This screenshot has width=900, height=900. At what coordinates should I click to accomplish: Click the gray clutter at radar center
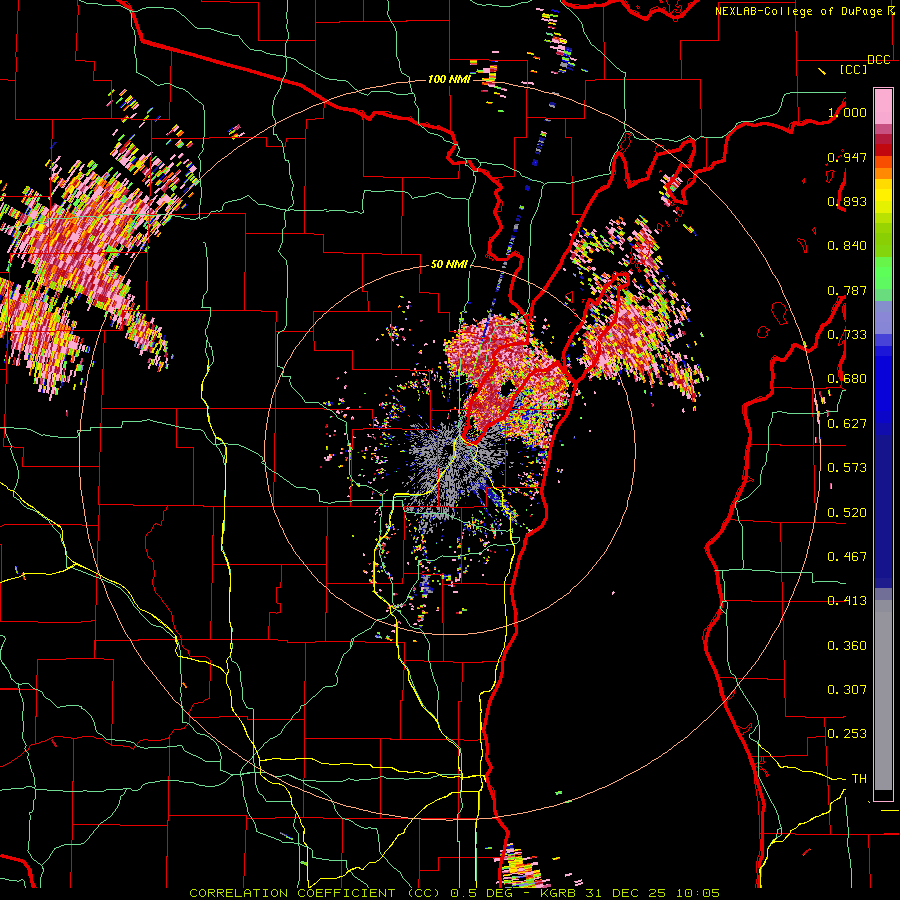coord(453,468)
